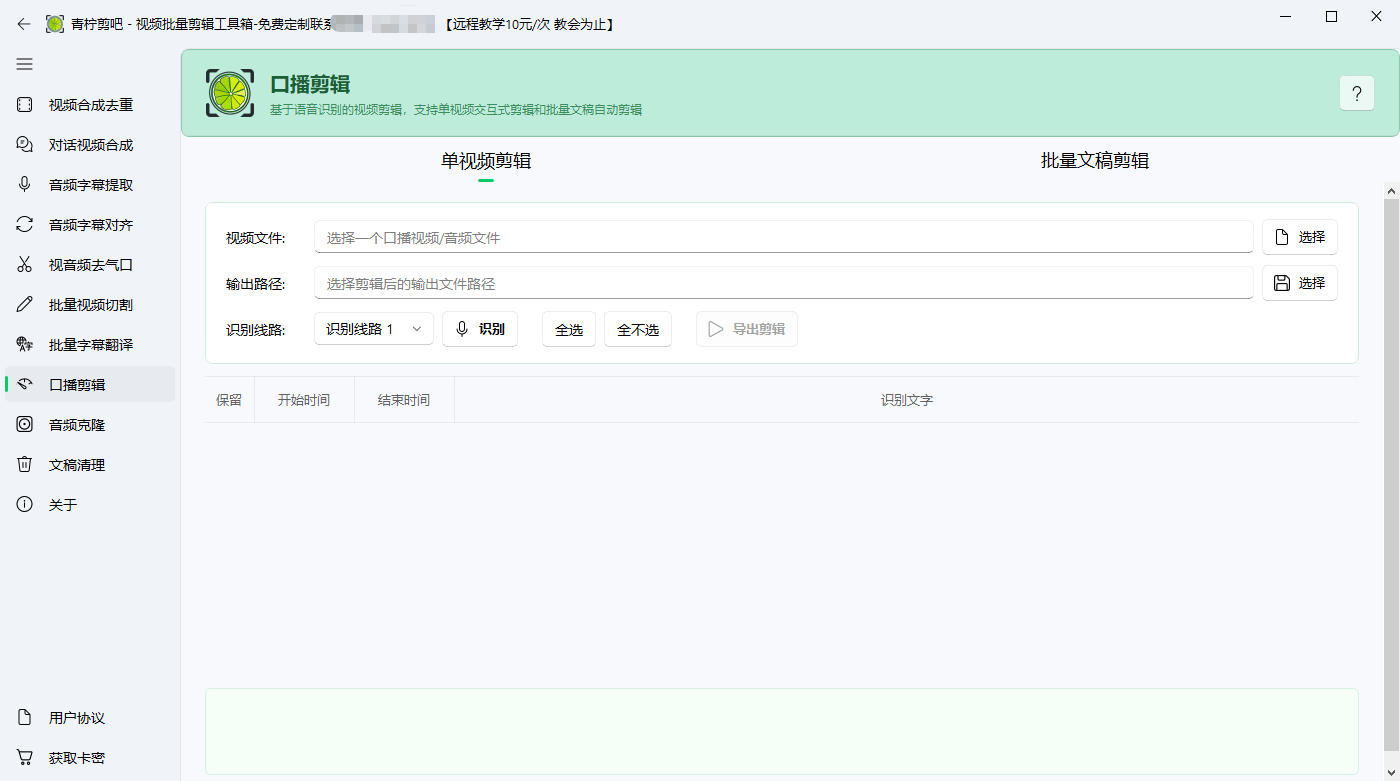Click the 全不选 button
The width and height of the screenshot is (1400, 781).
[638, 329]
